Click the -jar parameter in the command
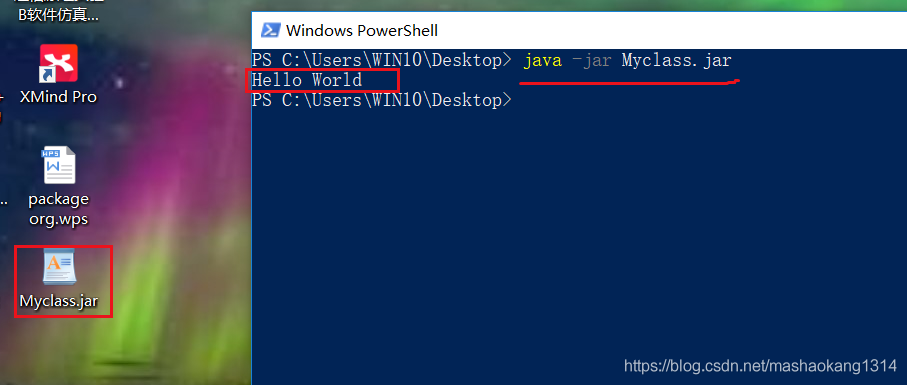 click(591, 60)
